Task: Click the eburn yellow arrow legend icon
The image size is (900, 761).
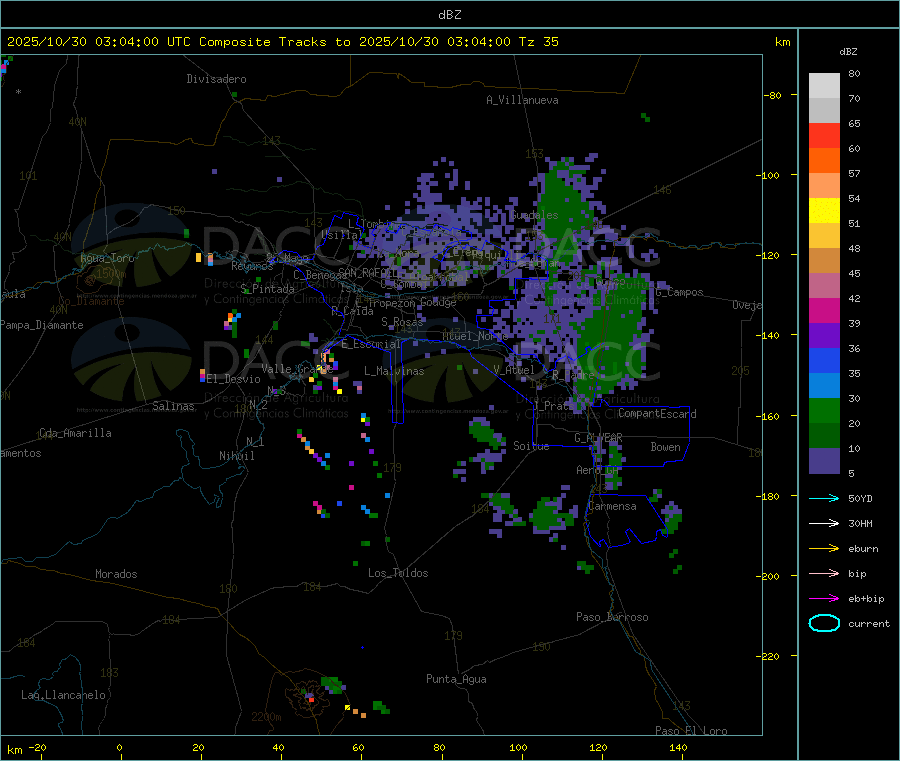Action: pos(824,548)
